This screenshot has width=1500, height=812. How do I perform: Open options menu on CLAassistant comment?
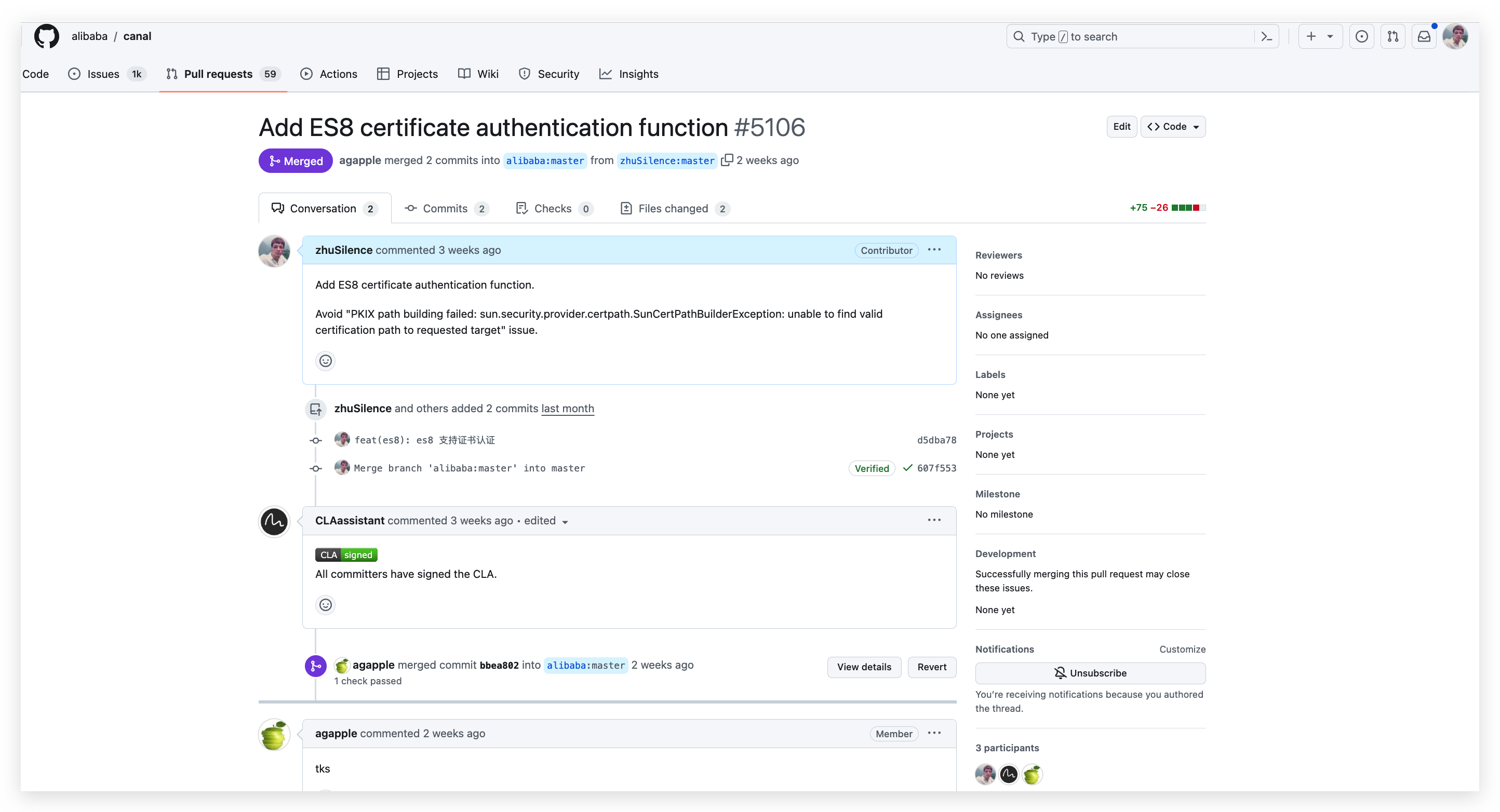(933, 520)
